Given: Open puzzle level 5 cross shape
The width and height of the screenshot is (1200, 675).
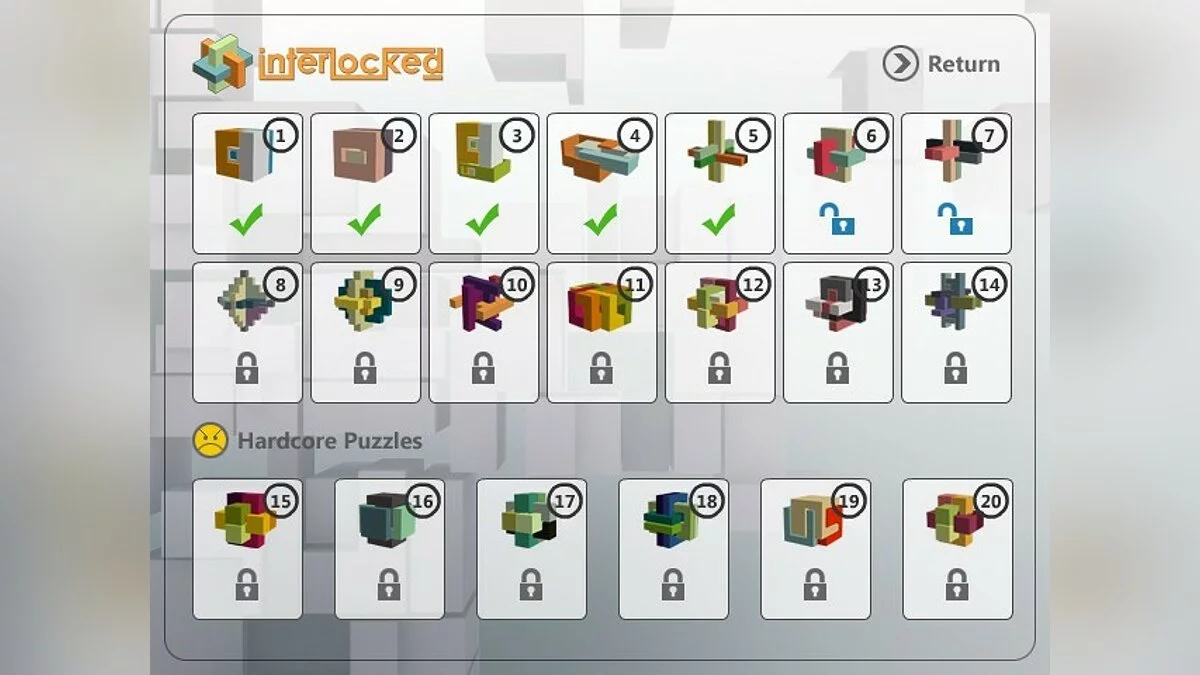Looking at the screenshot, I should [x=720, y=183].
